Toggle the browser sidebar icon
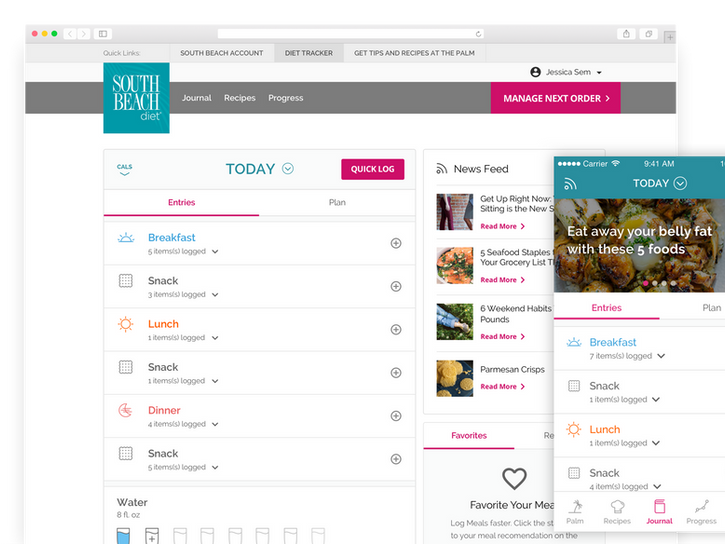 point(103,34)
